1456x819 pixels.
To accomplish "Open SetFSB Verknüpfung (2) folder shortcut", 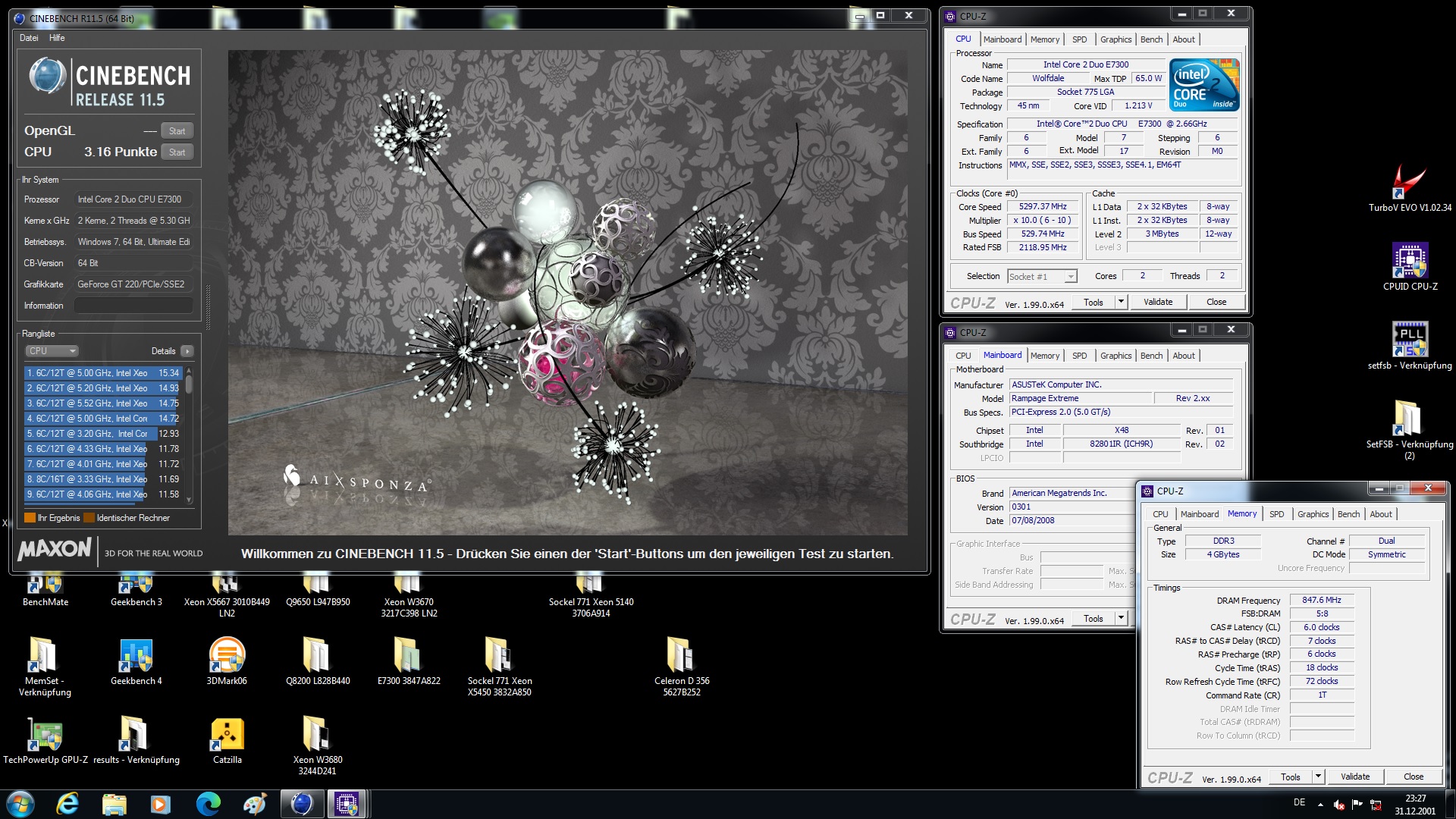I will tap(1410, 428).
